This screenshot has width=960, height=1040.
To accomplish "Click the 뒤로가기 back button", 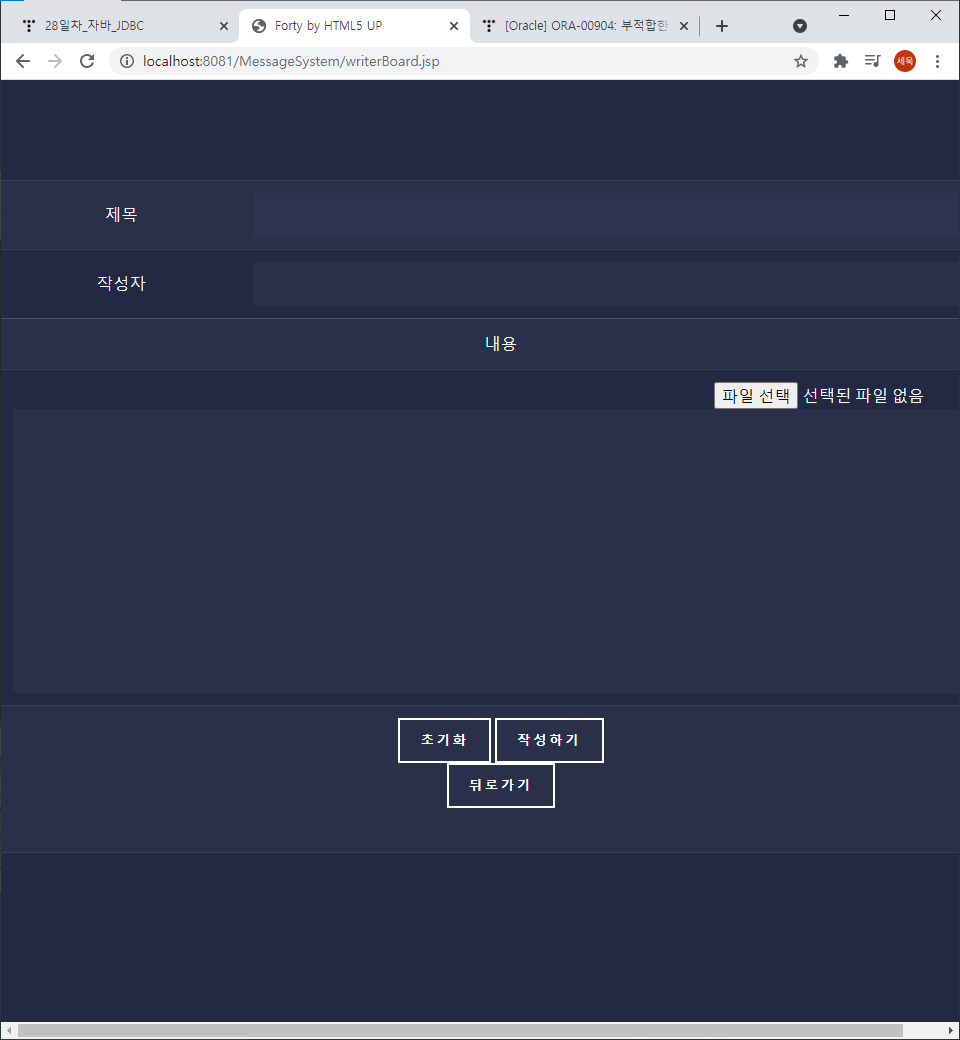I will click(501, 785).
